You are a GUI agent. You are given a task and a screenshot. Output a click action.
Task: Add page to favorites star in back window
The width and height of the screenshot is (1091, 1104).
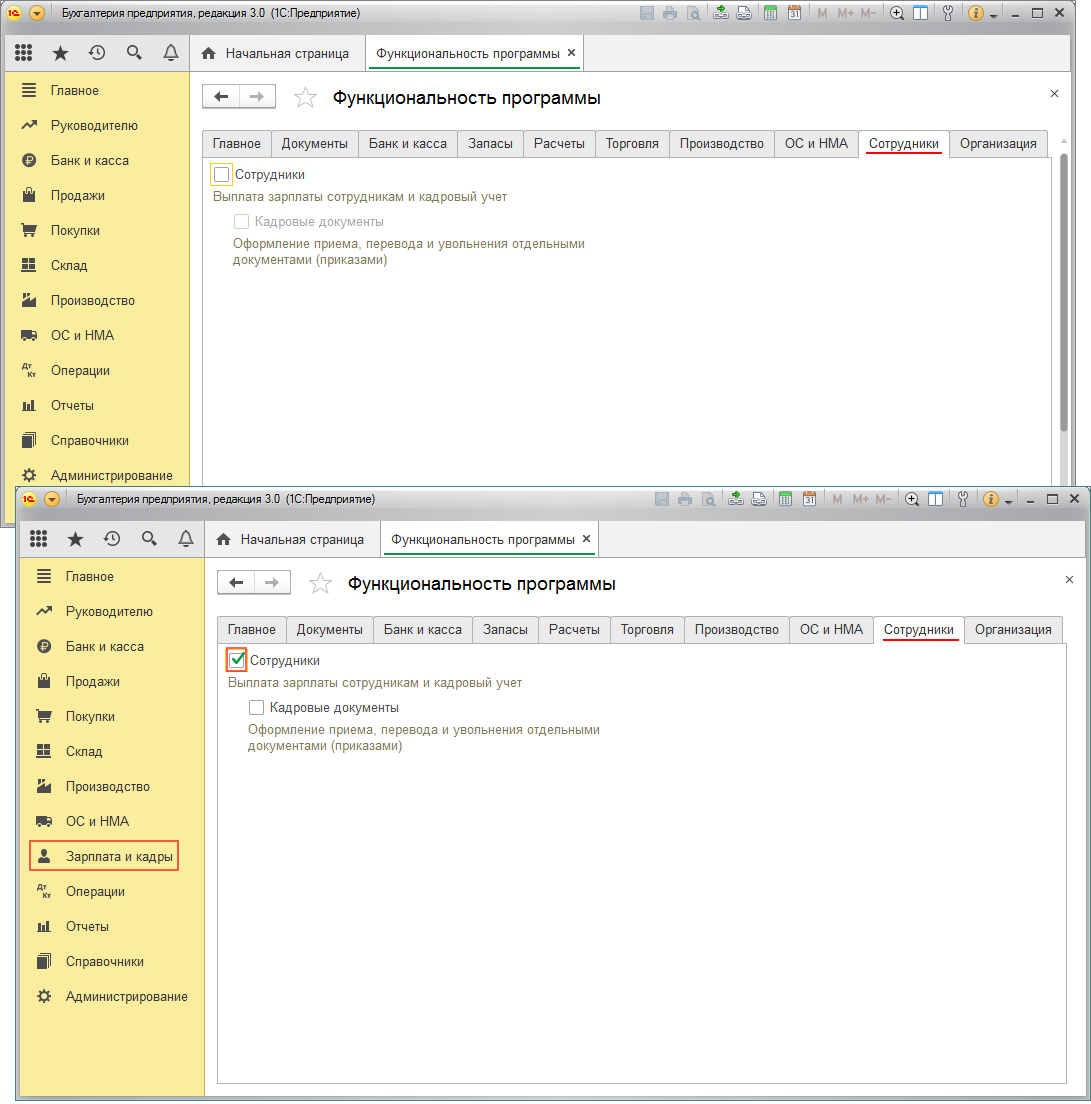click(305, 98)
